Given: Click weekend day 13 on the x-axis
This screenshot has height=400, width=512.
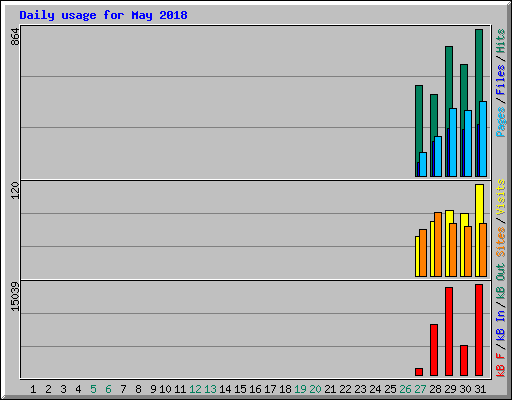Looking at the screenshot, I should point(210,389).
